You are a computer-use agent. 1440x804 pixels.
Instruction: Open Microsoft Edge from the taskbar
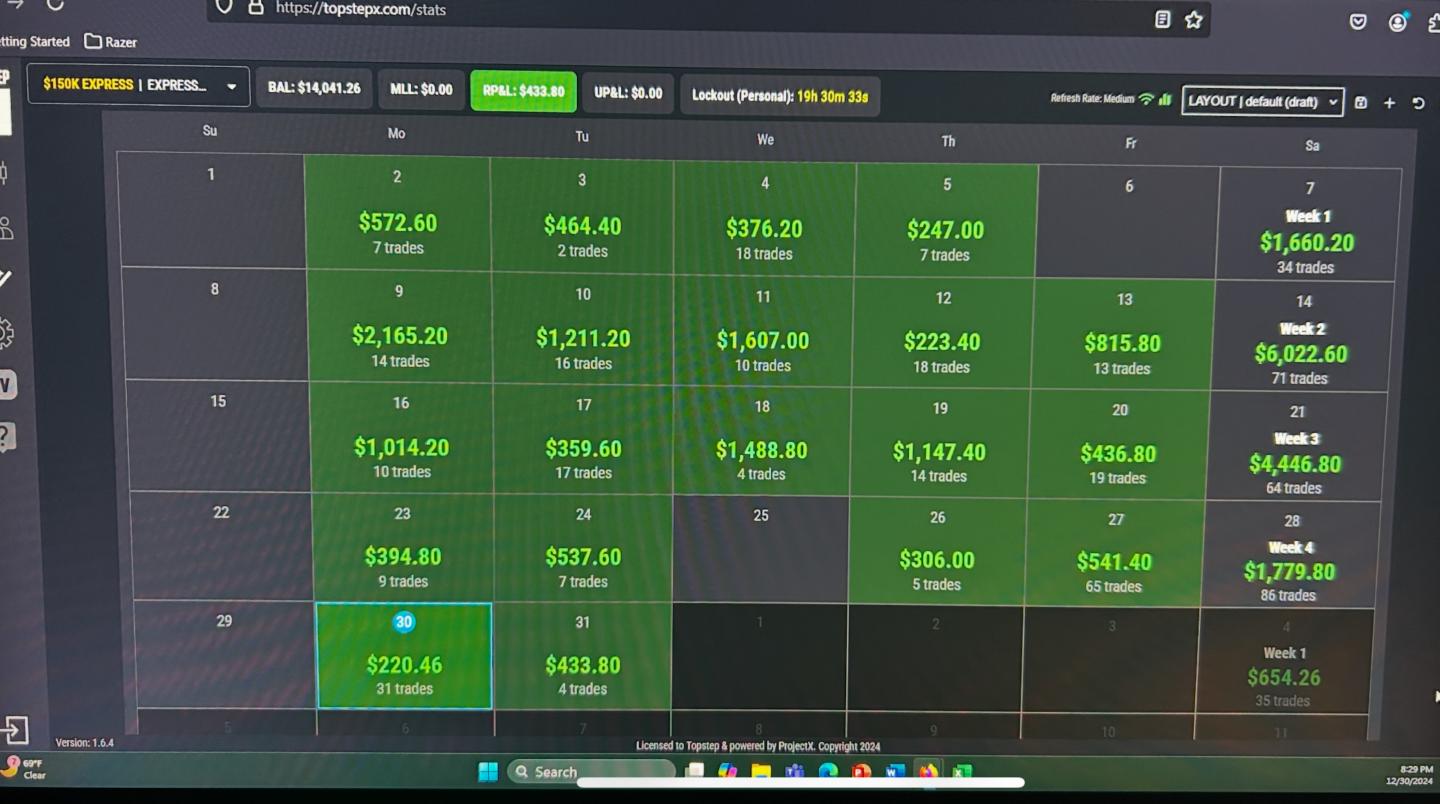coord(828,771)
